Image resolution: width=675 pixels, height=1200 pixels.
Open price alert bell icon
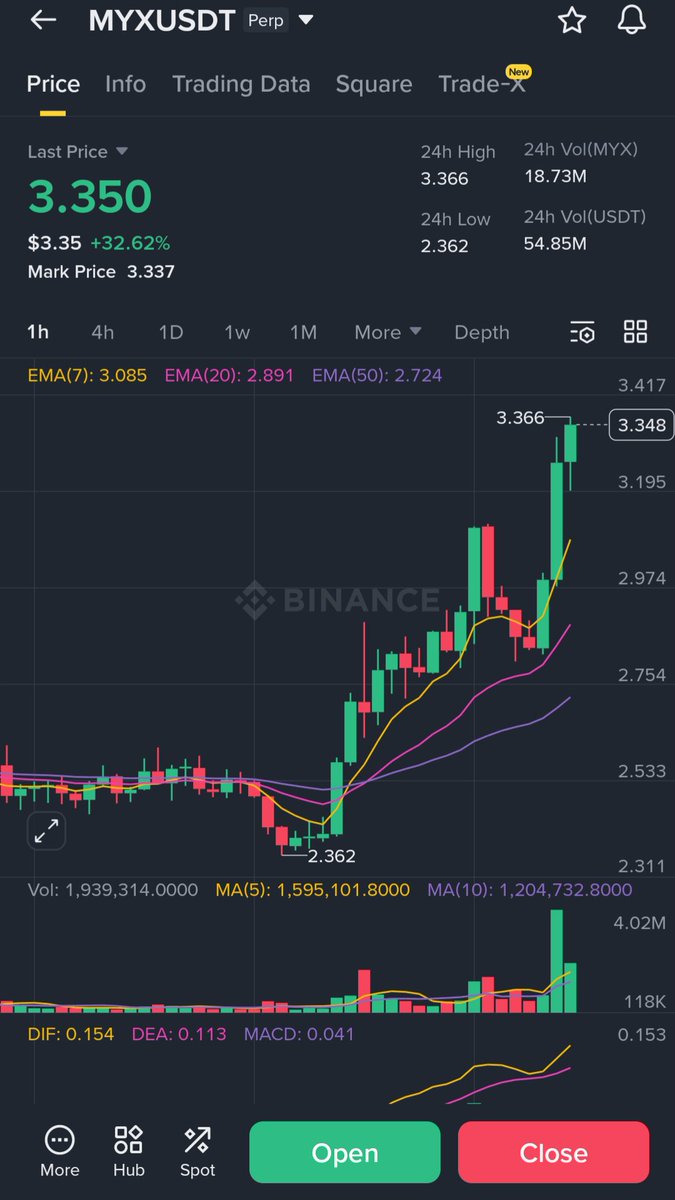click(632, 20)
